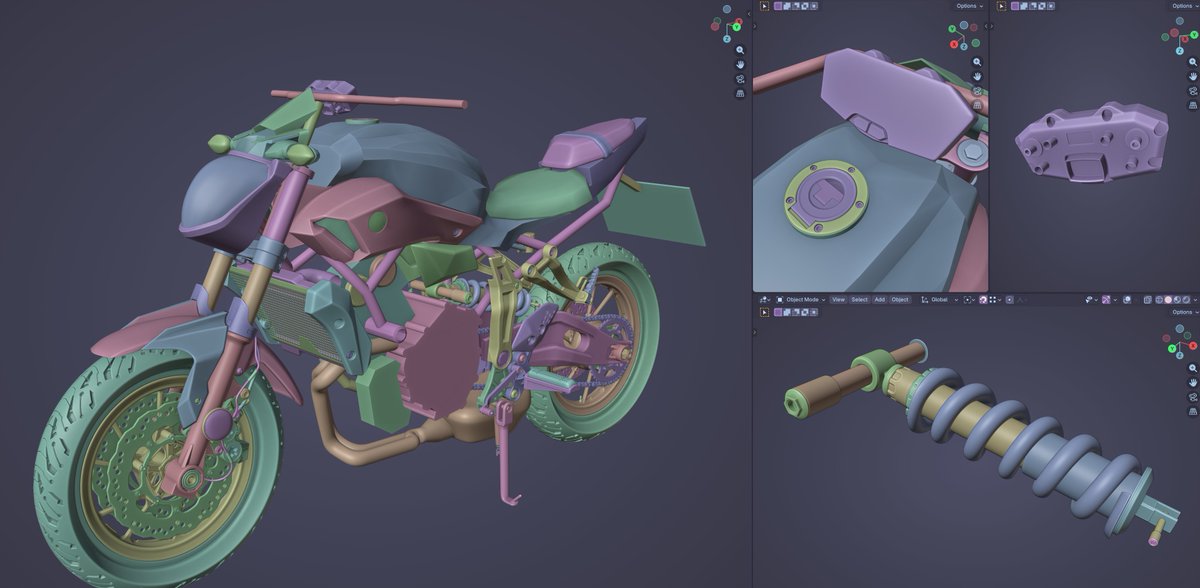
Task: Open the editor type selector icon
Action: 762,299
